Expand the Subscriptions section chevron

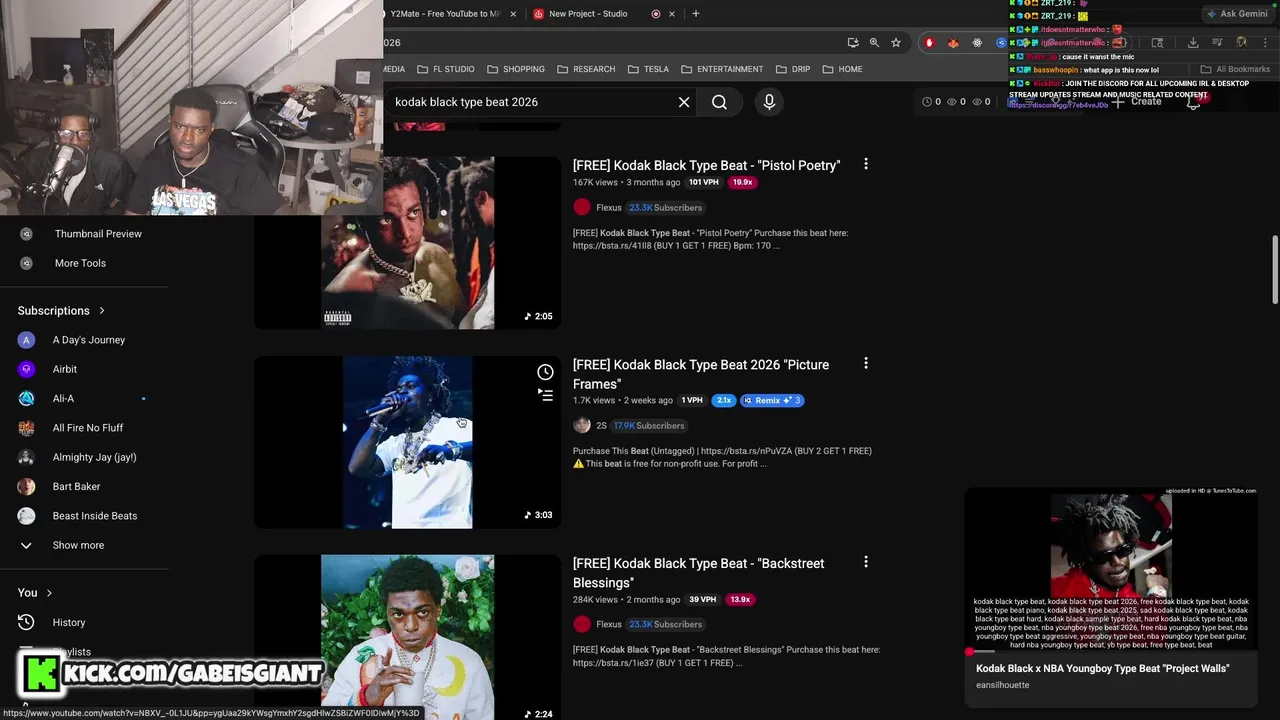tap(102, 311)
